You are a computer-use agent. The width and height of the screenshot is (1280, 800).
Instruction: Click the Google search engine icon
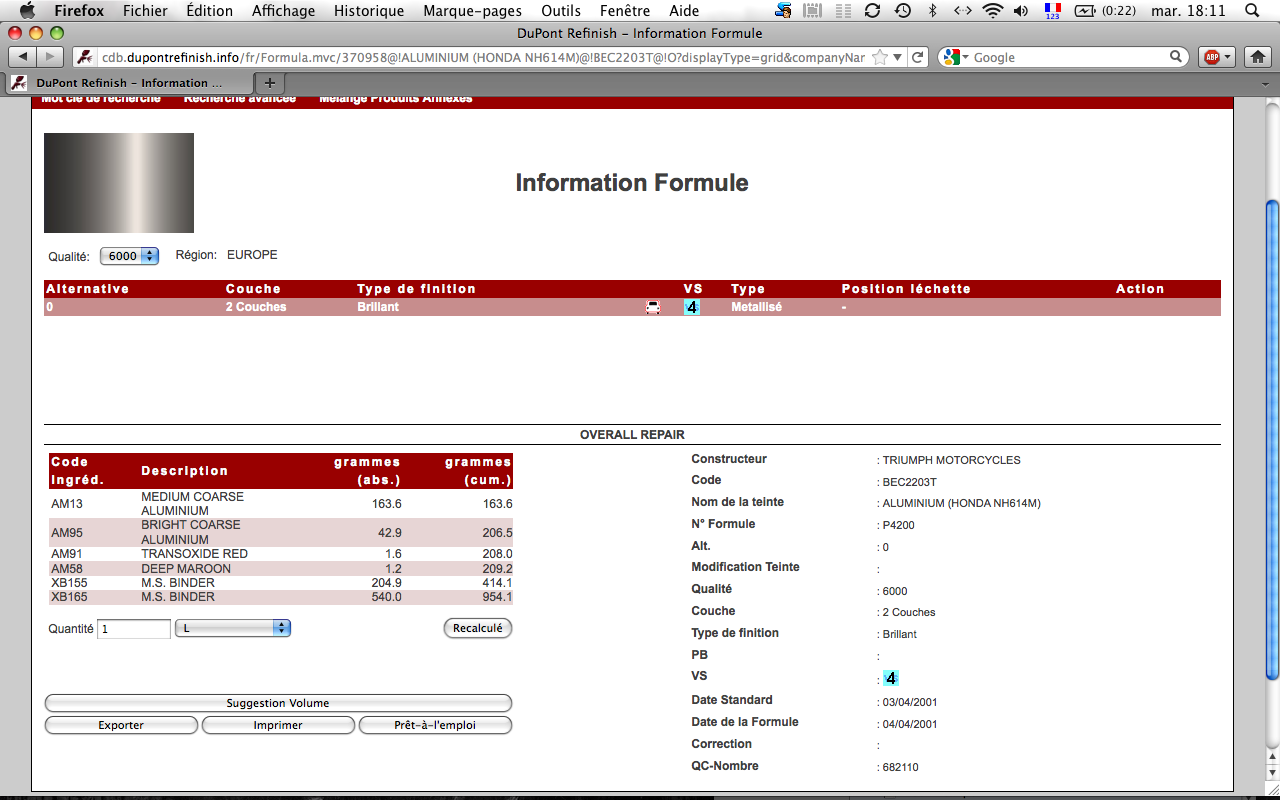(950, 57)
